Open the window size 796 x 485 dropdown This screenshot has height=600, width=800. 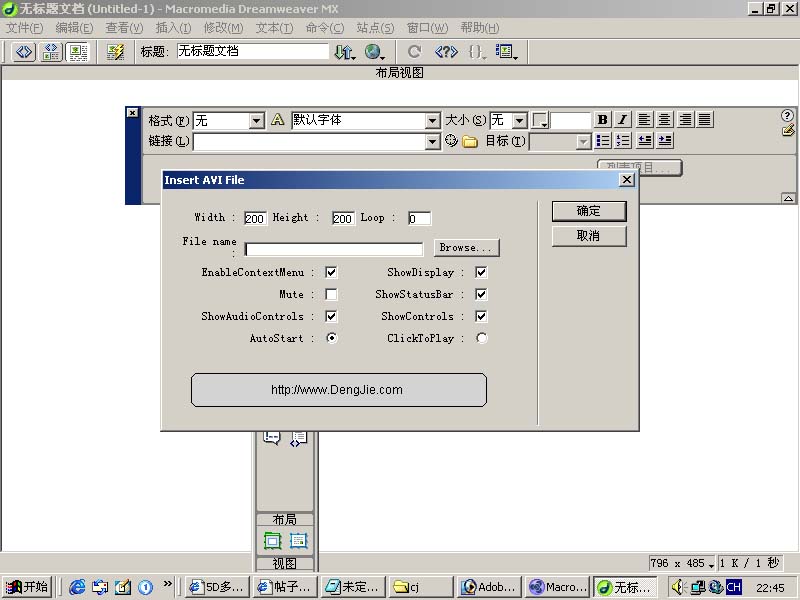[x=682, y=563]
